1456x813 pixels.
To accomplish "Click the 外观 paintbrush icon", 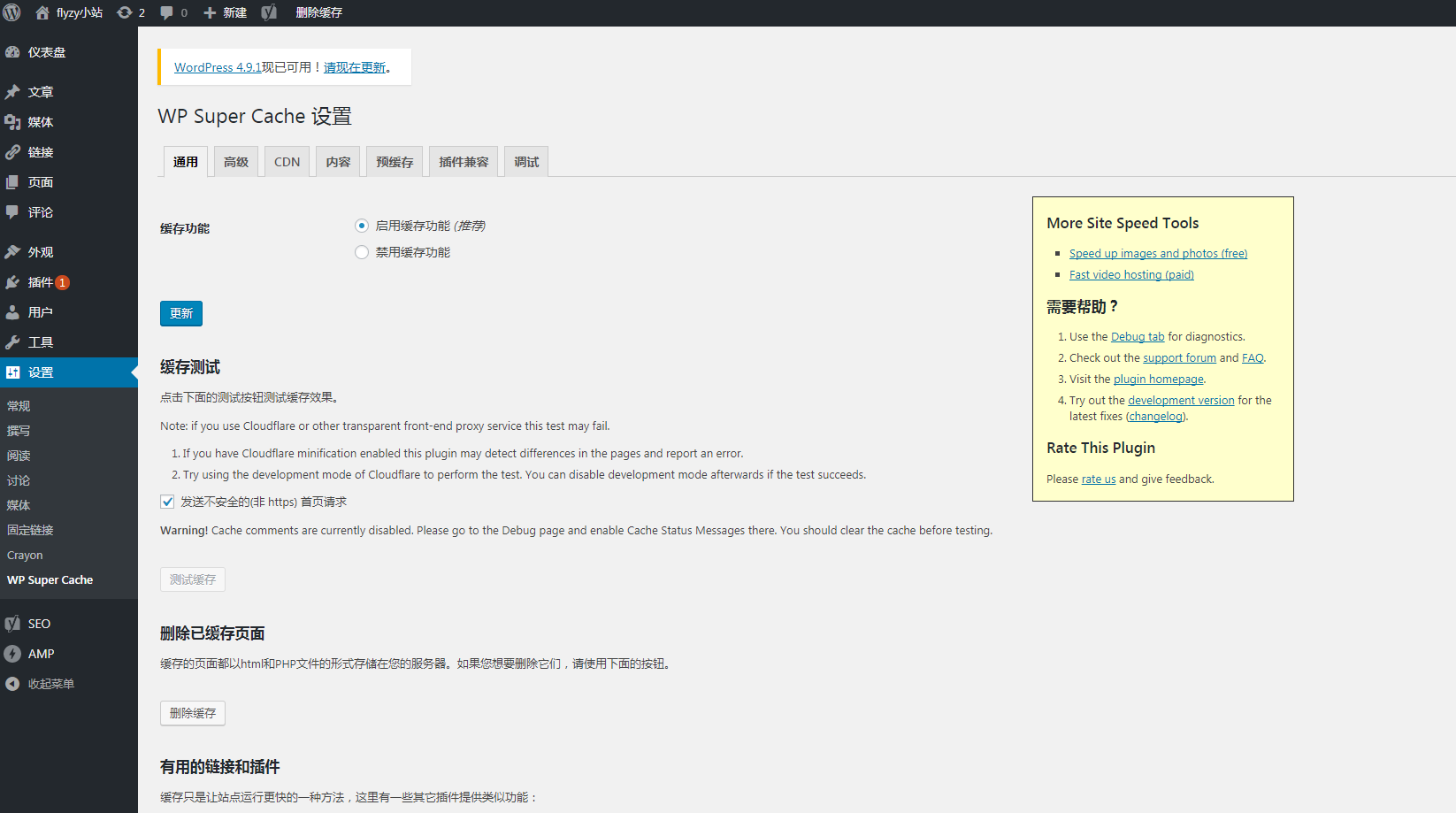I will coord(12,252).
